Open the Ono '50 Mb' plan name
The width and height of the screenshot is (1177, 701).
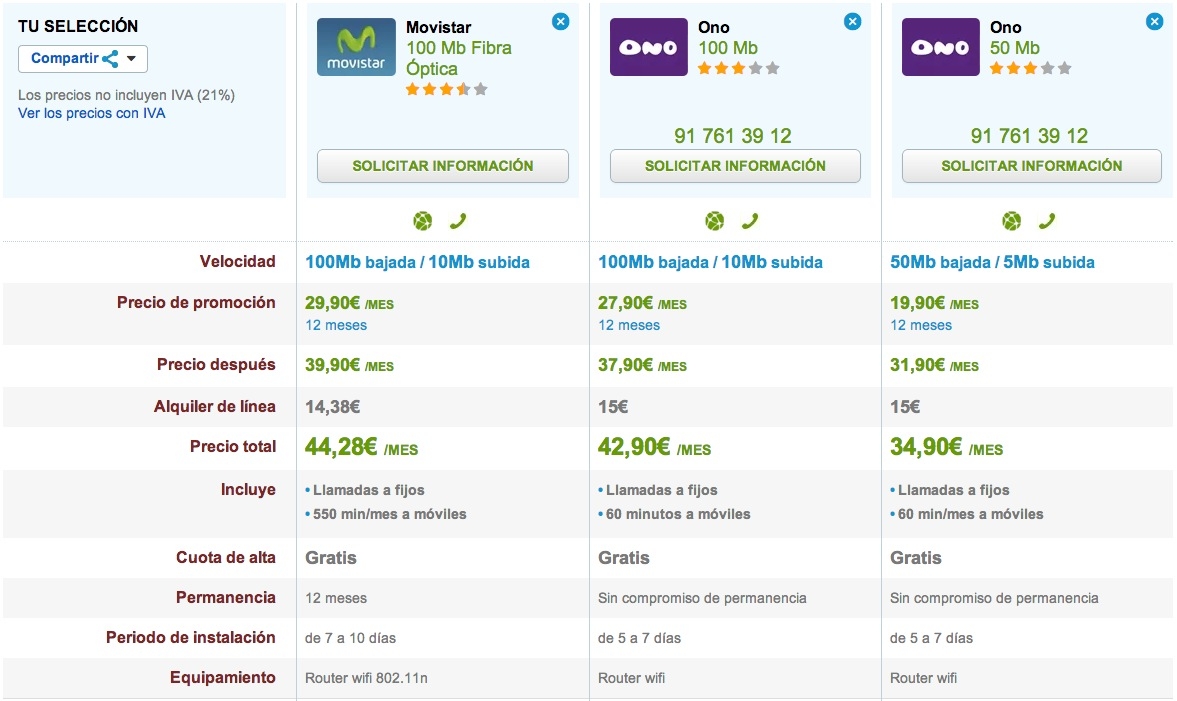tap(1015, 48)
